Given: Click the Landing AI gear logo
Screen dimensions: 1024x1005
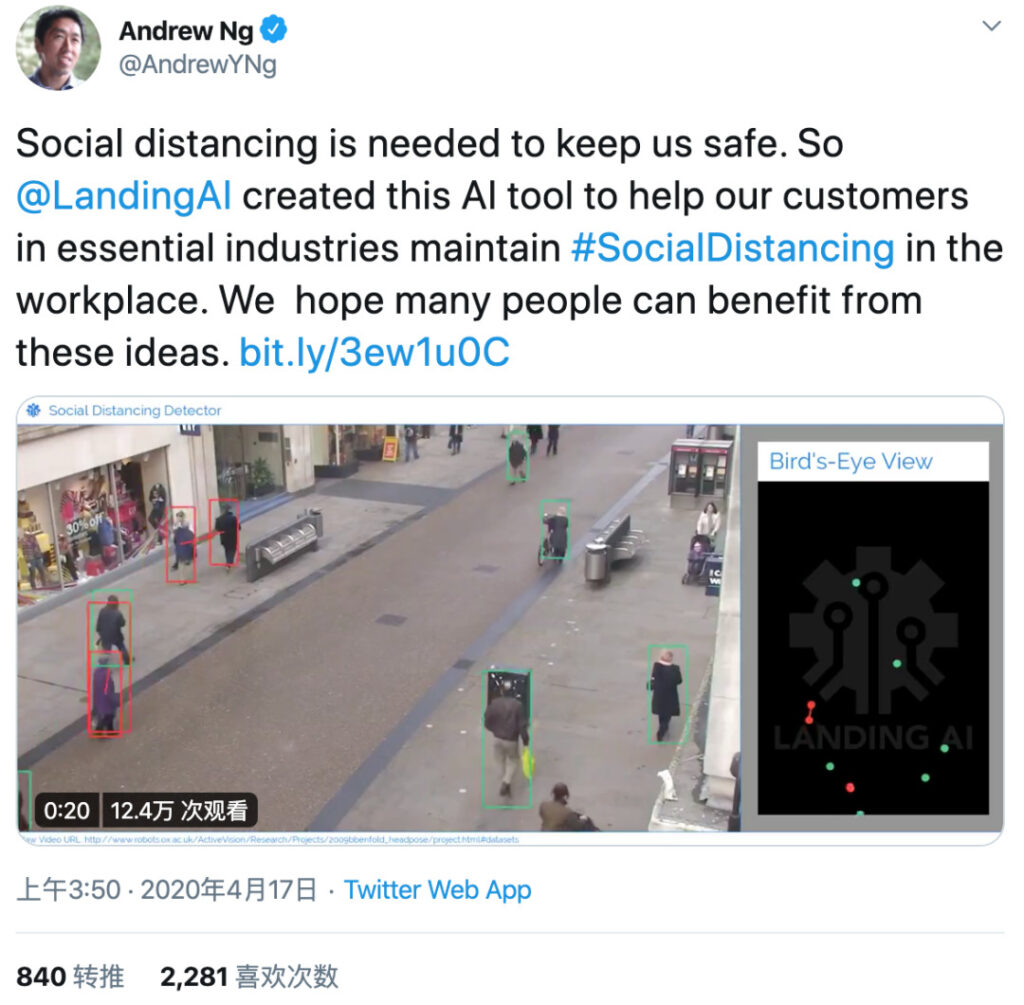Looking at the screenshot, I should tap(873, 630).
